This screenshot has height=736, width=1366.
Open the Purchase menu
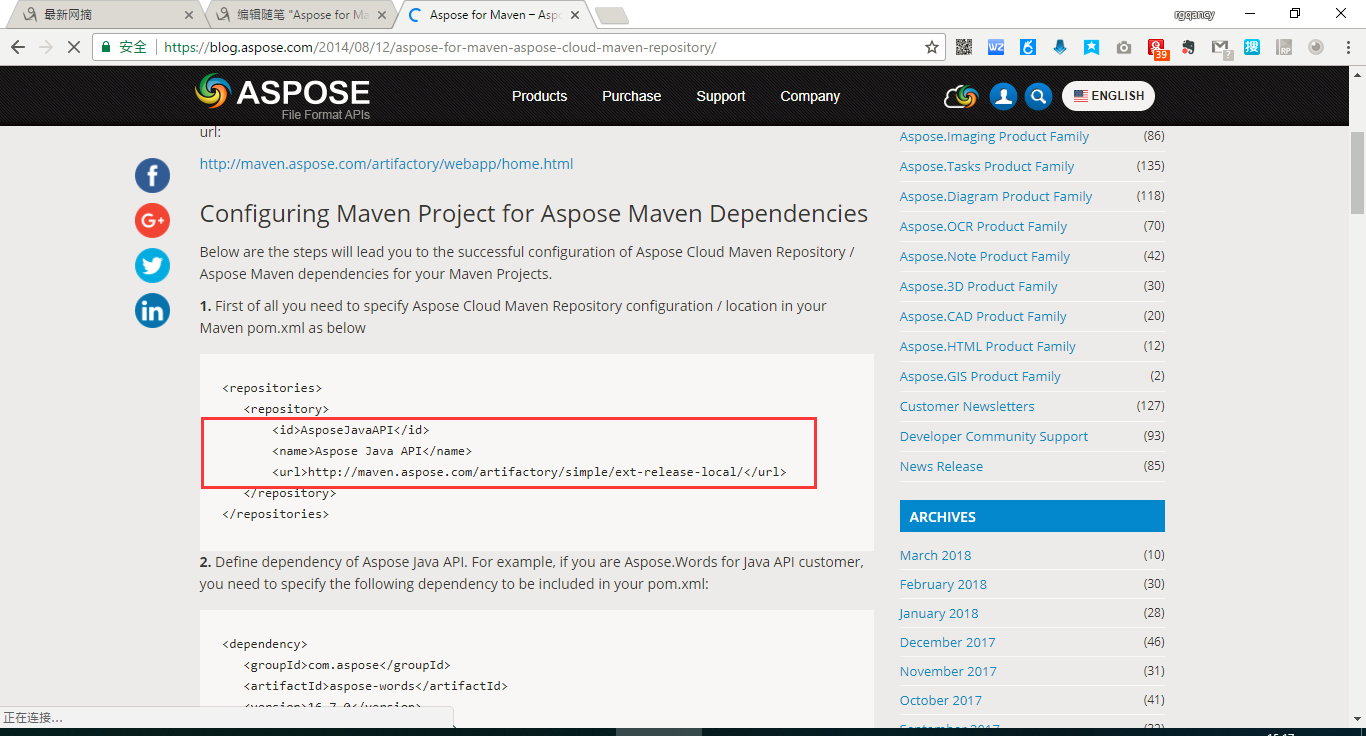(631, 96)
